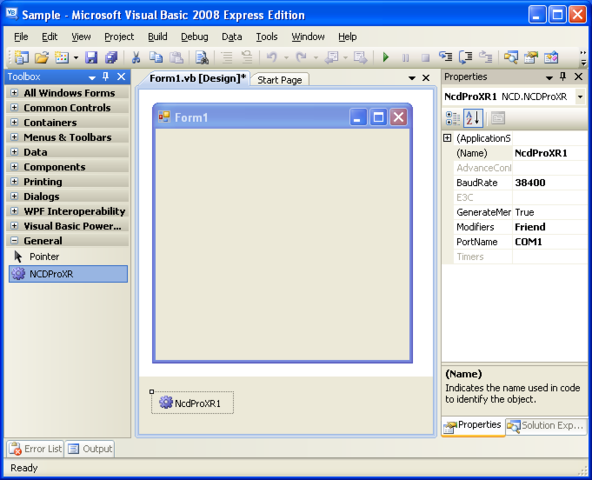Viewport: 592px width, 480px height.
Task: Click the Paste toolbar icon
Action: click(x=176, y=57)
